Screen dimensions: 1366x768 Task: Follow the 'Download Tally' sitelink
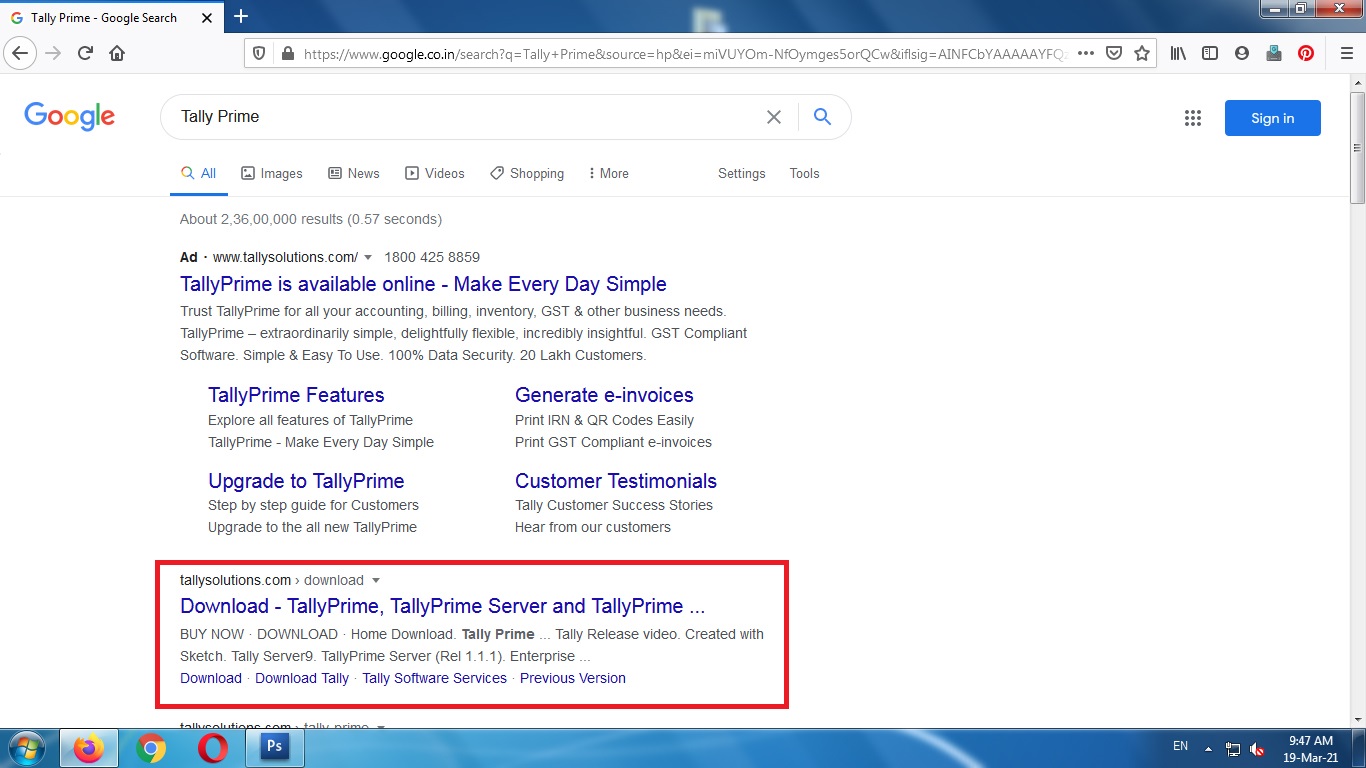coord(302,678)
